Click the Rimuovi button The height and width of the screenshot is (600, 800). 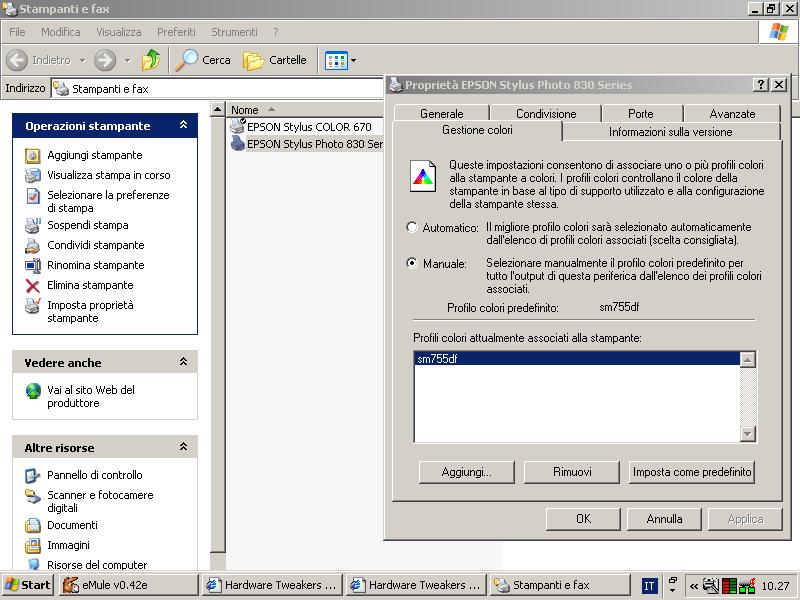[x=572, y=472]
